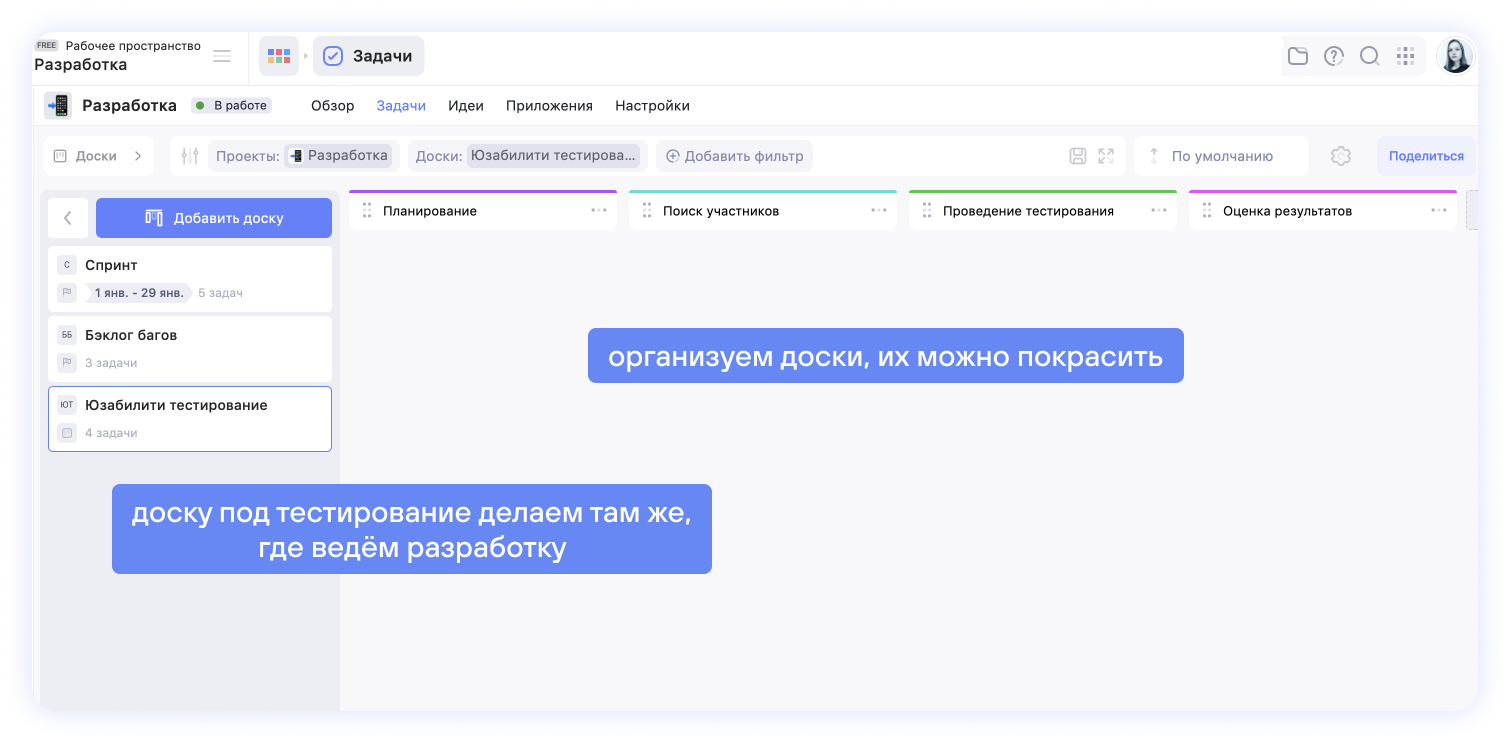1510x743 pixels.
Task: Open board settings gear icon
Action: pyautogui.click(x=1341, y=156)
